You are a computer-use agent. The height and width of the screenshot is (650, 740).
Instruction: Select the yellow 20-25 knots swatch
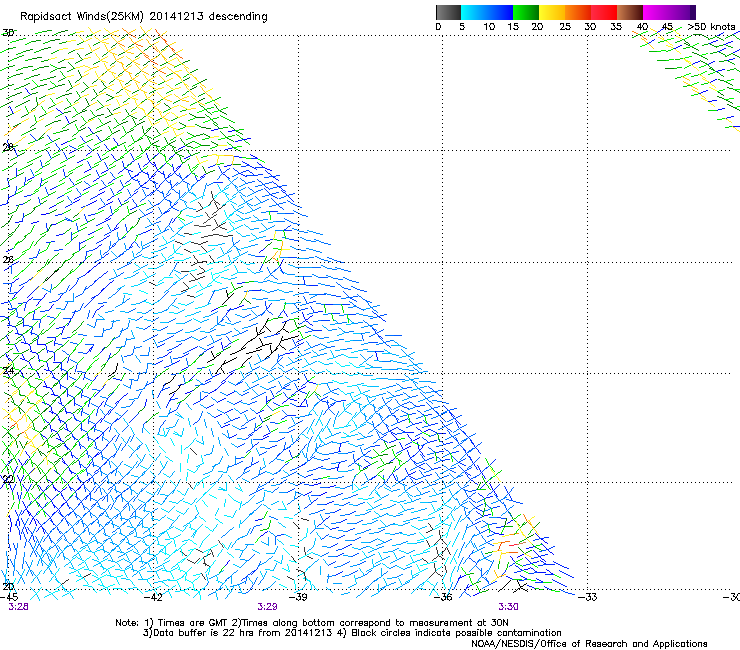point(552,12)
